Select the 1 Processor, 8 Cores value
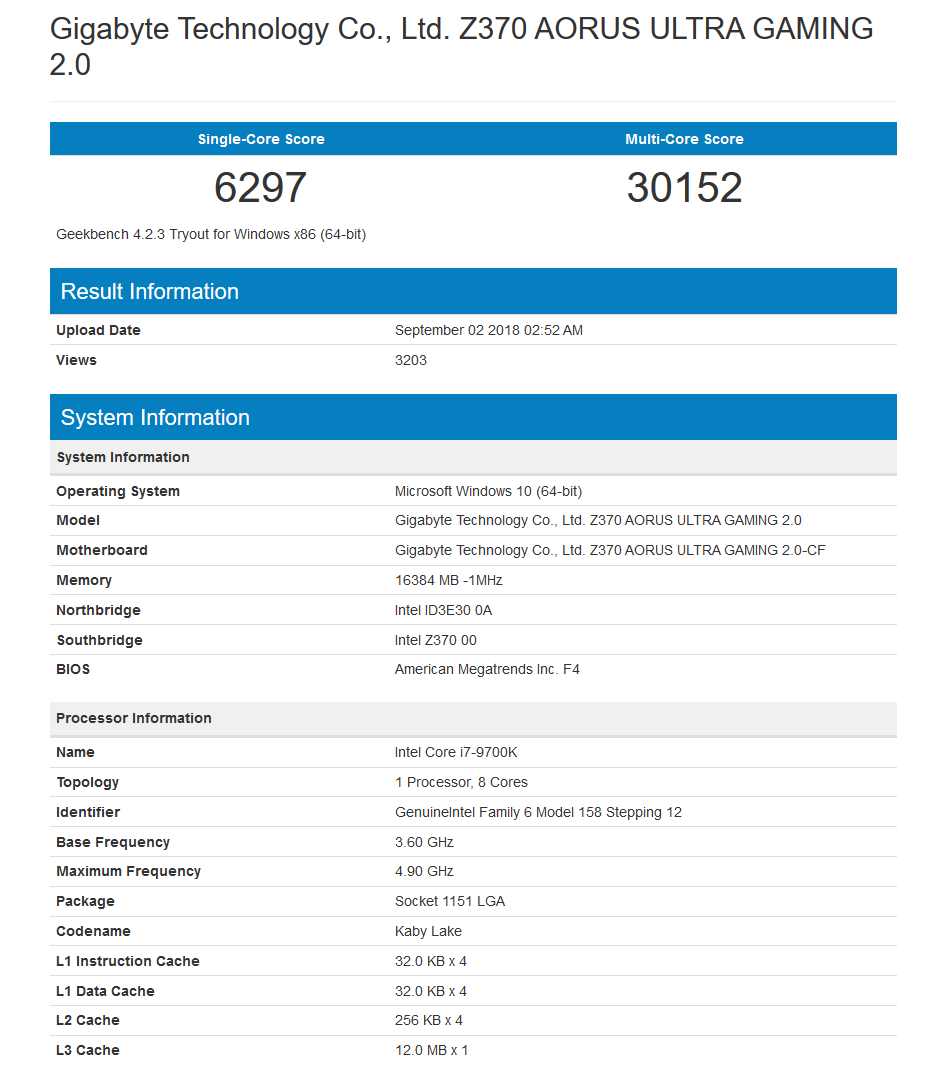This screenshot has width=937, height=1083. click(x=461, y=782)
